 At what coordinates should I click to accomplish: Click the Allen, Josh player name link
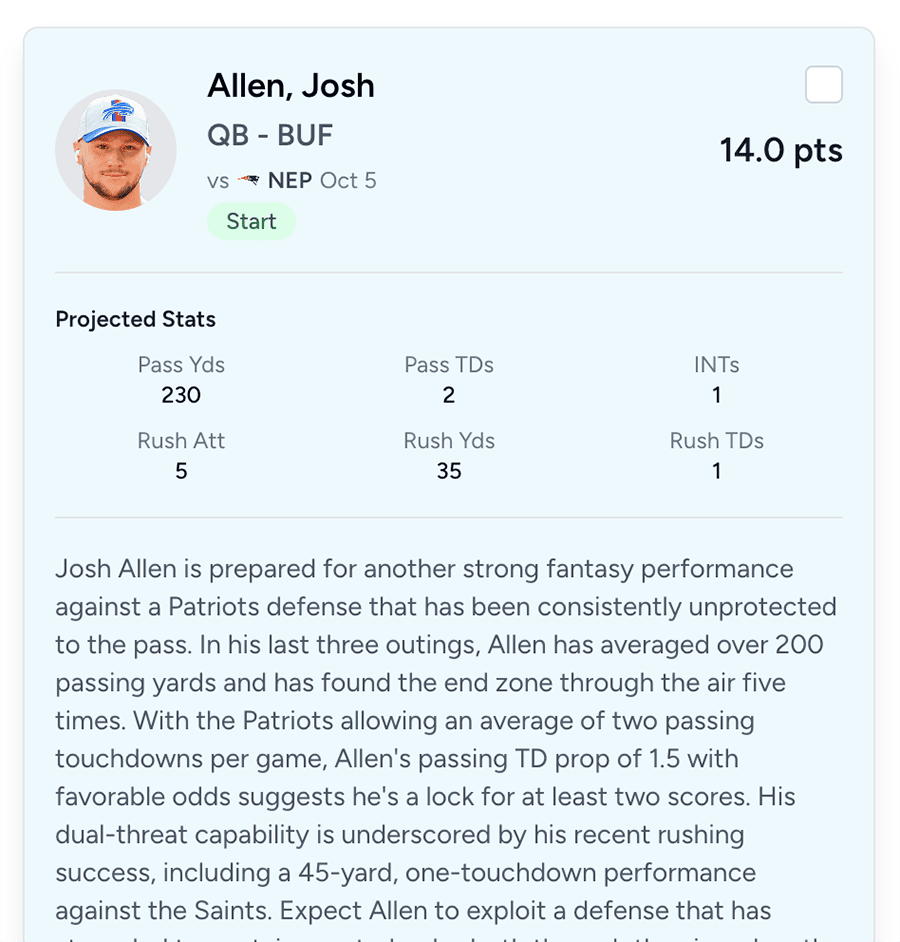291,87
